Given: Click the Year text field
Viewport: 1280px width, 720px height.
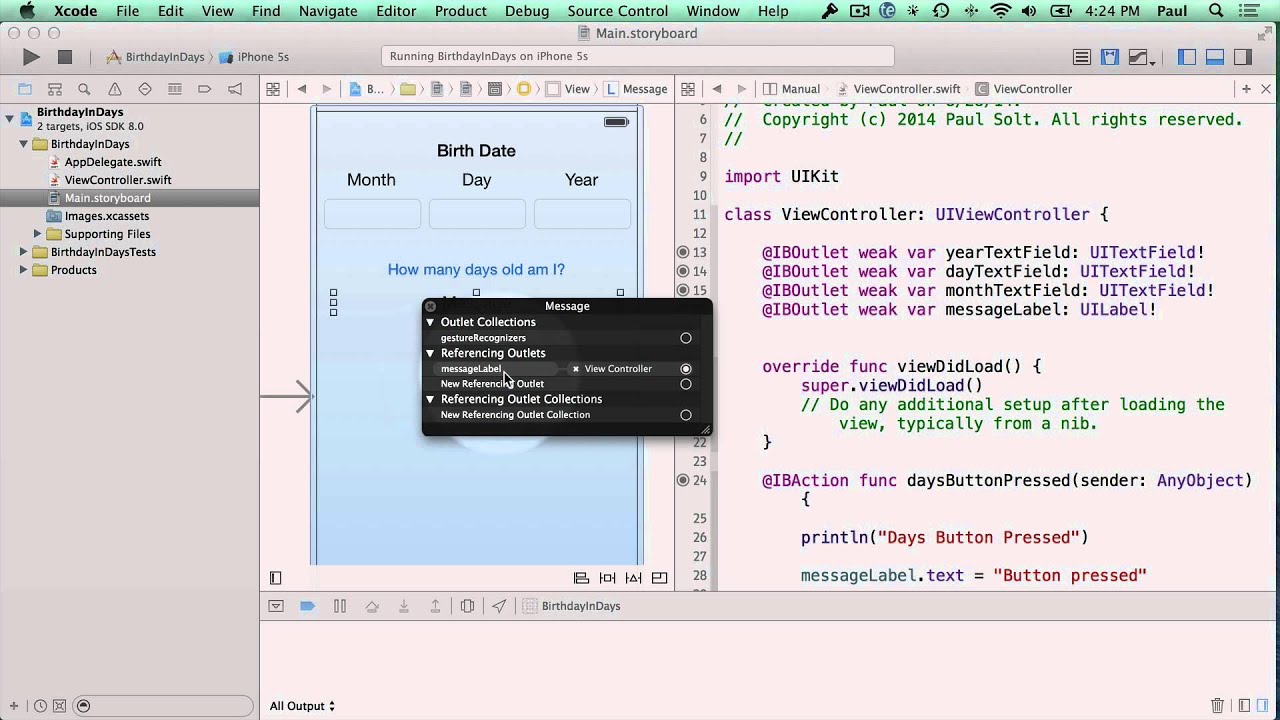Looking at the screenshot, I should 582,214.
